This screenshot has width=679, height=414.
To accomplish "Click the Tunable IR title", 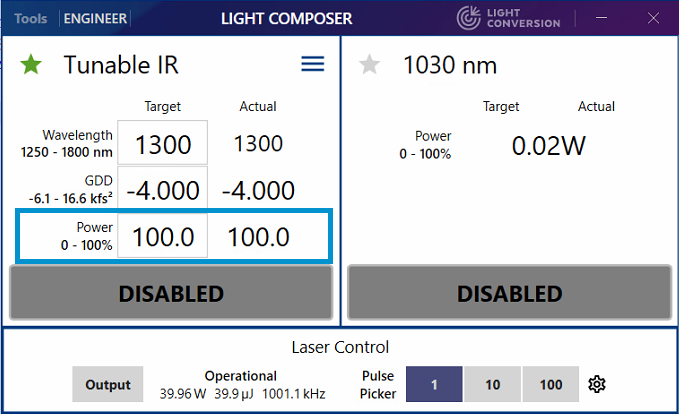I will [x=121, y=65].
